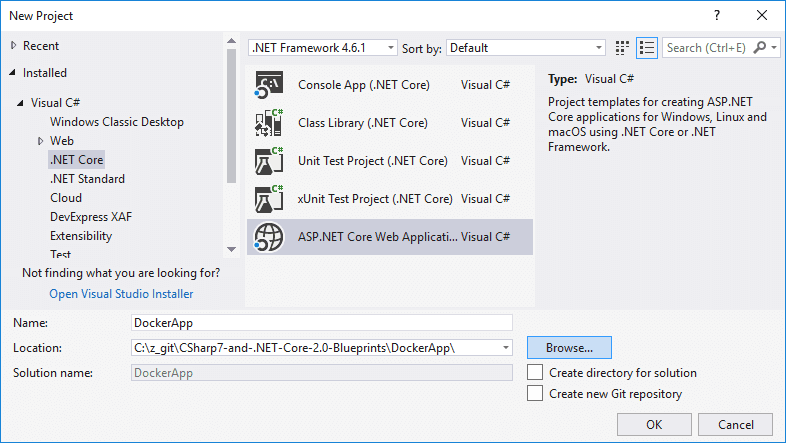The width and height of the screenshot is (786, 443).
Task: Click the Unit Test Project (.NET Core) icon
Action: [x=269, y=161]
